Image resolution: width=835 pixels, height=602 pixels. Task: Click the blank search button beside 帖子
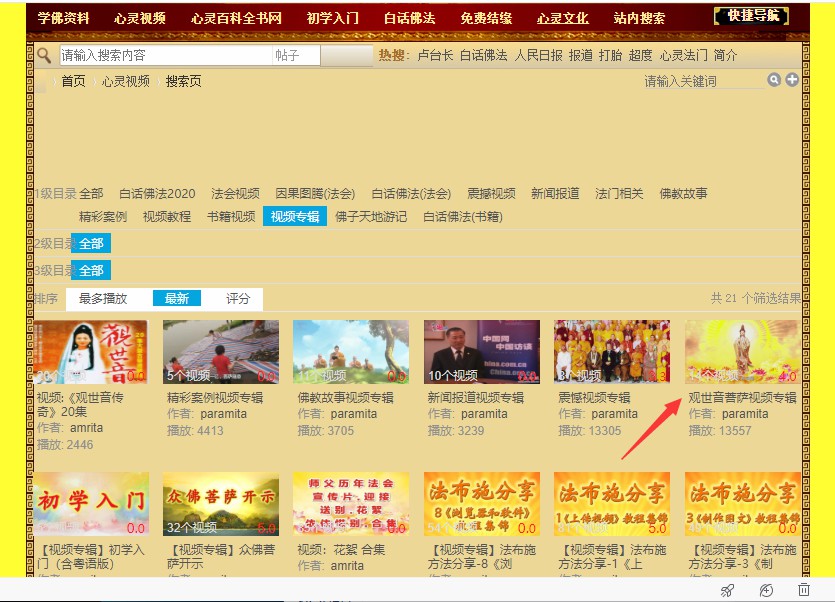coord(347,55)
